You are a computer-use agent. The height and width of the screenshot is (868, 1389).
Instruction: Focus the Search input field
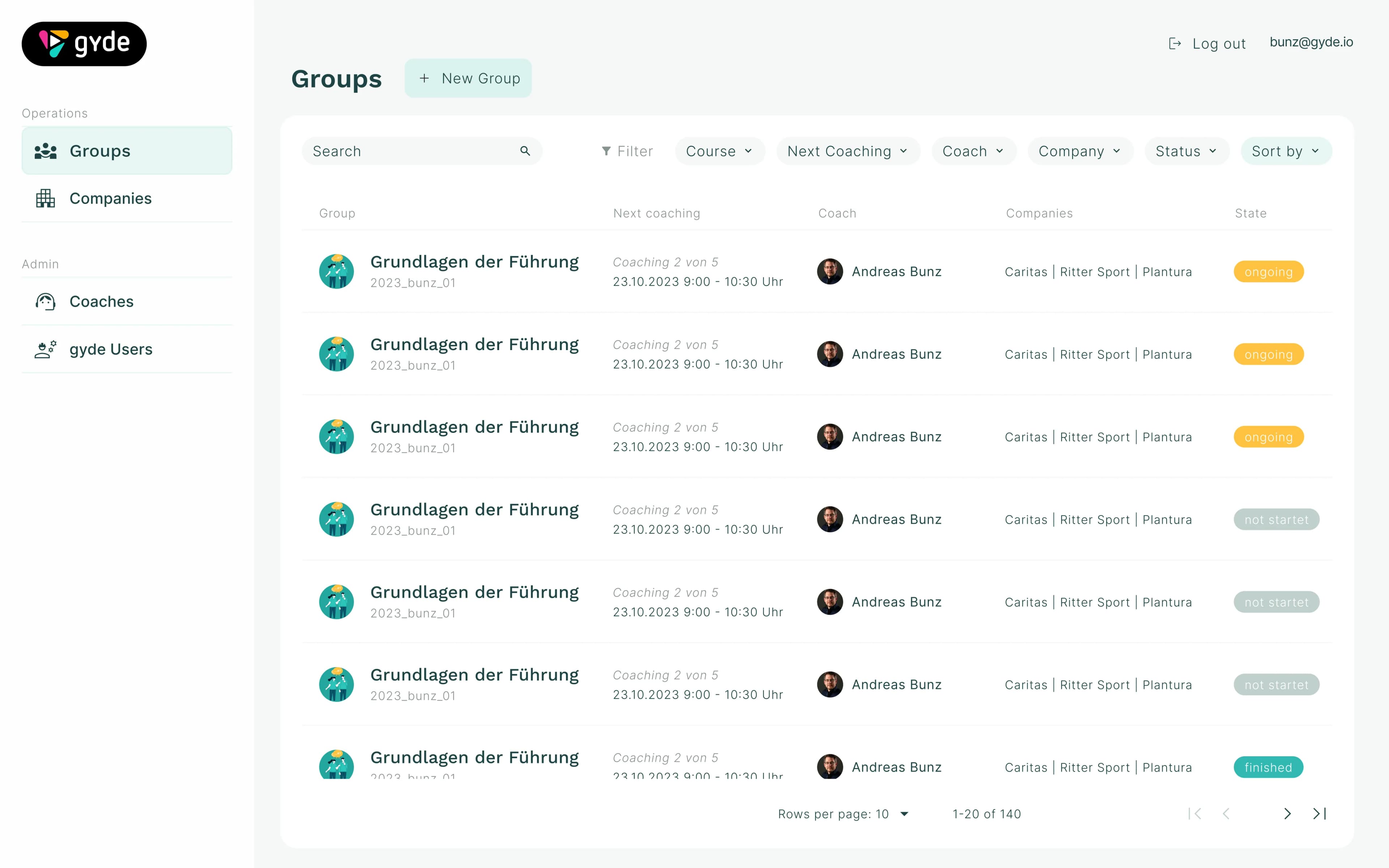[422, 151]
